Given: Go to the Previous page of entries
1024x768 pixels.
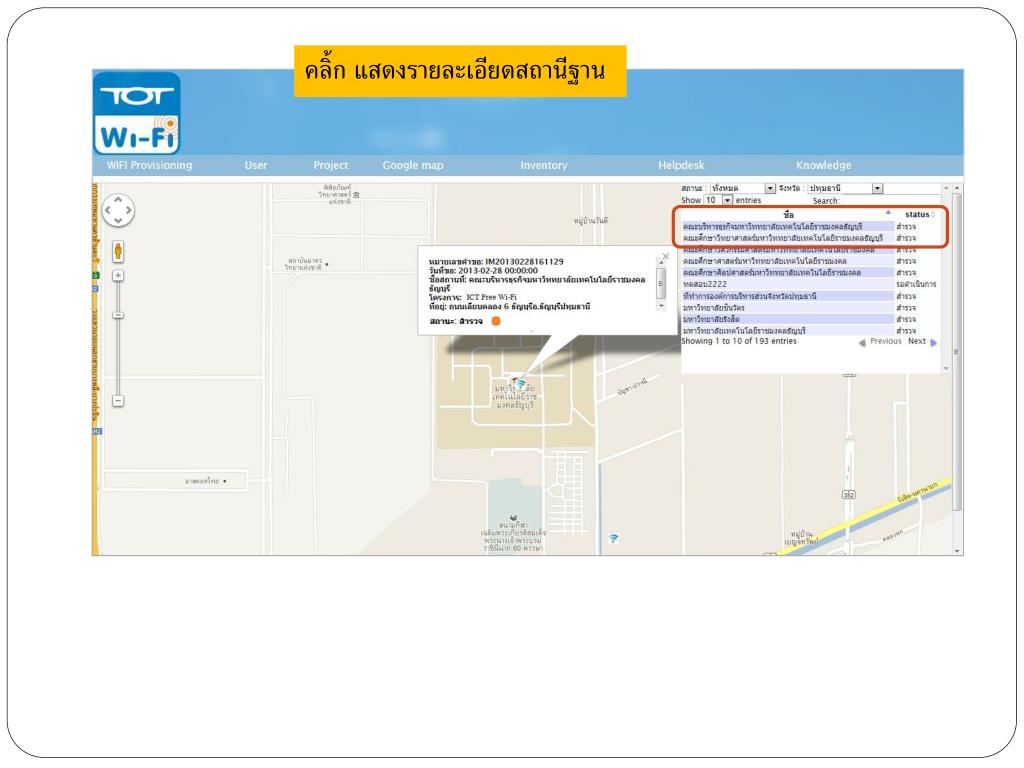Looking at the screenshot, I should point(880,342).
